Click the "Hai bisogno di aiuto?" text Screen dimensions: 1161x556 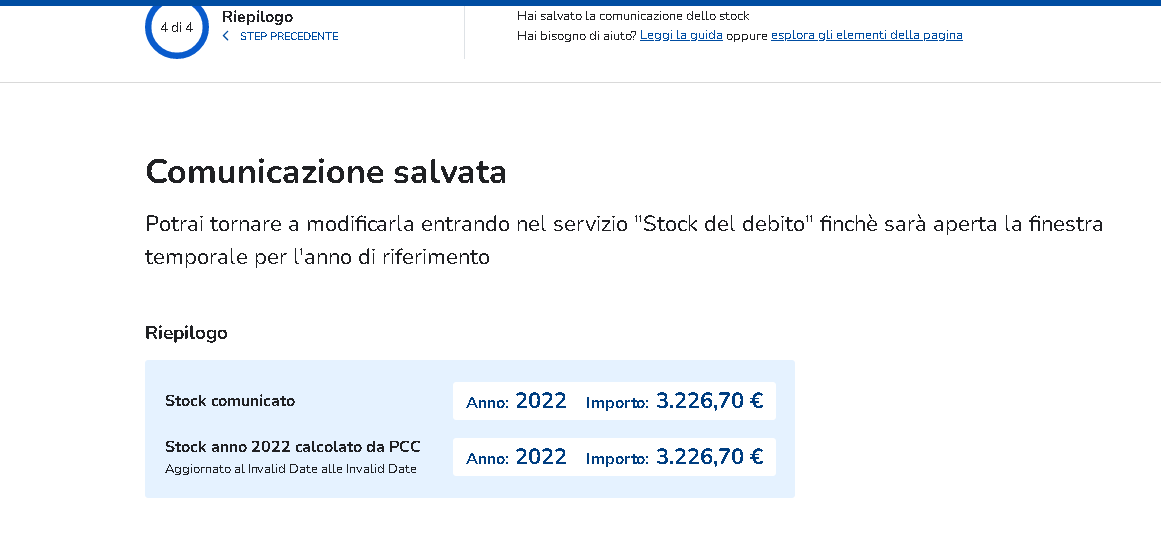tap(576, 35)
